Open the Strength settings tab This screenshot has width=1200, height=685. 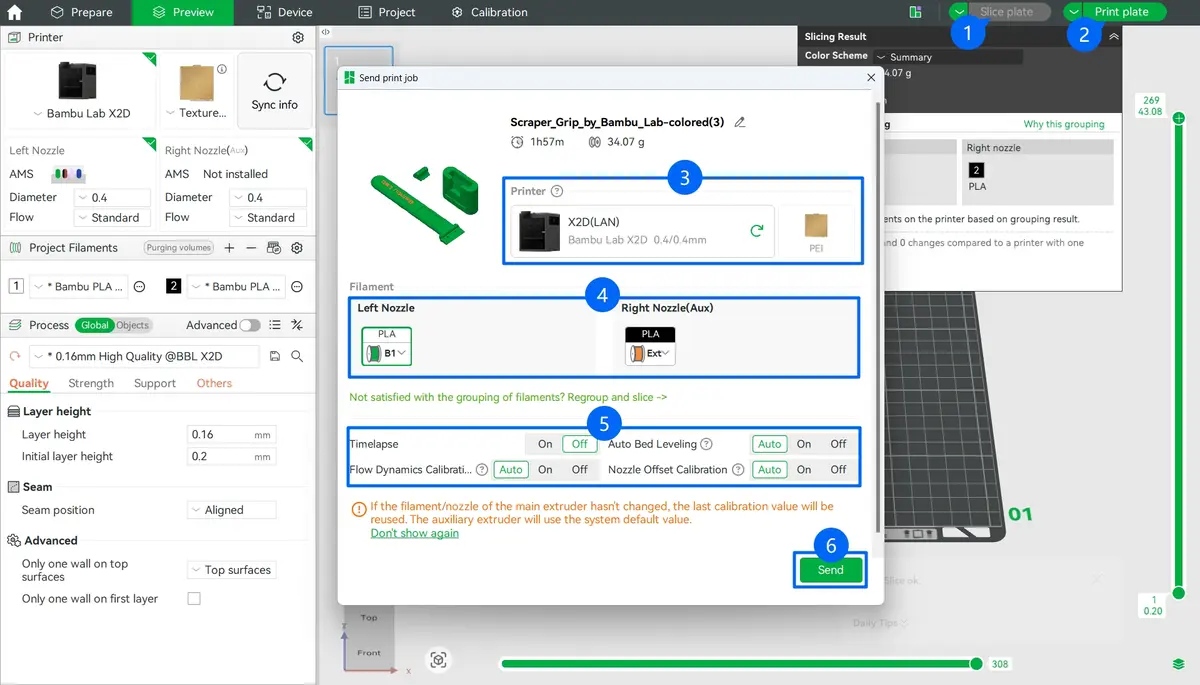(91, 383)
